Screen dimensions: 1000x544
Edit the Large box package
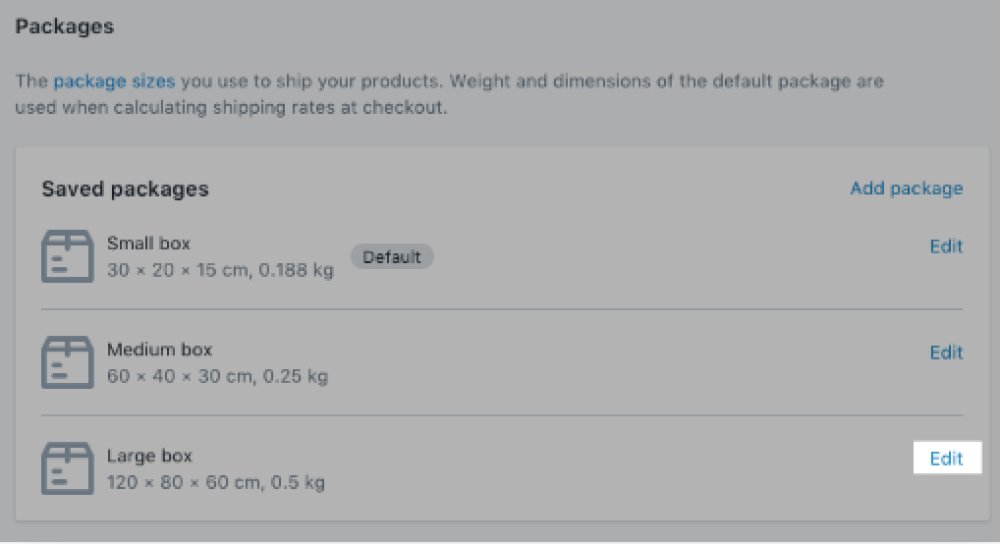[x=947, y=458]
